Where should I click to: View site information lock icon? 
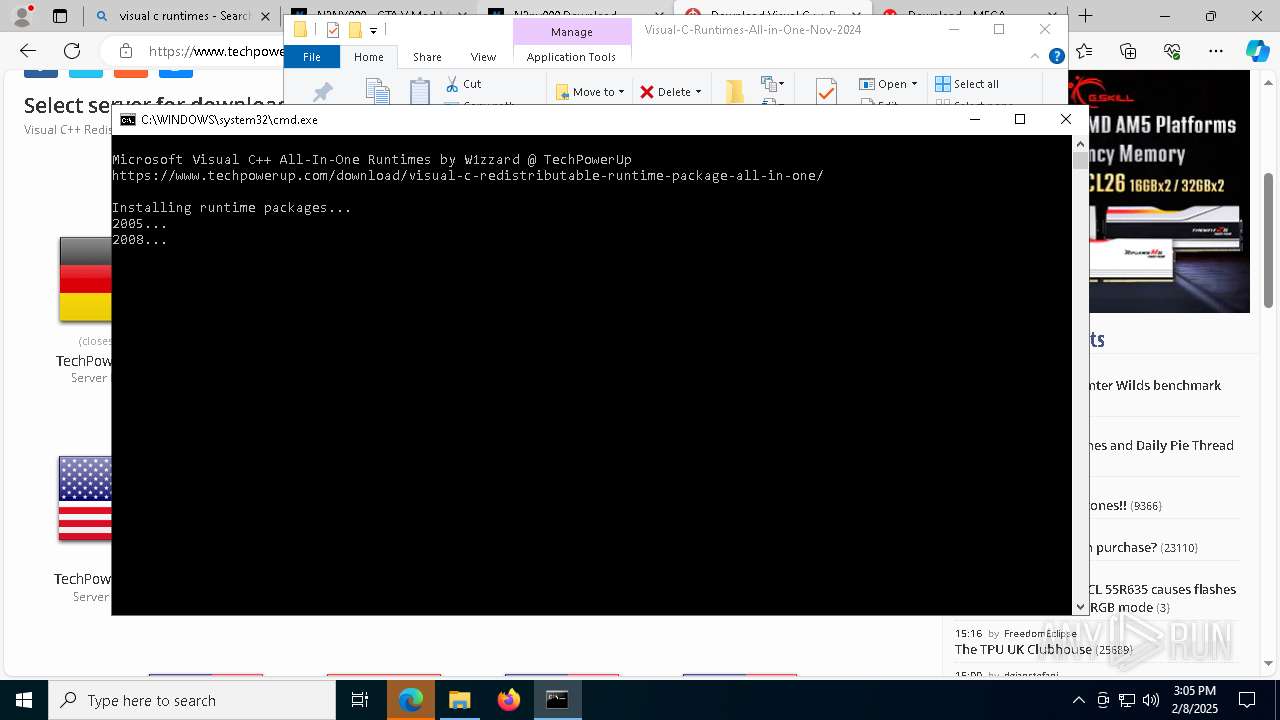coord(126,51)
